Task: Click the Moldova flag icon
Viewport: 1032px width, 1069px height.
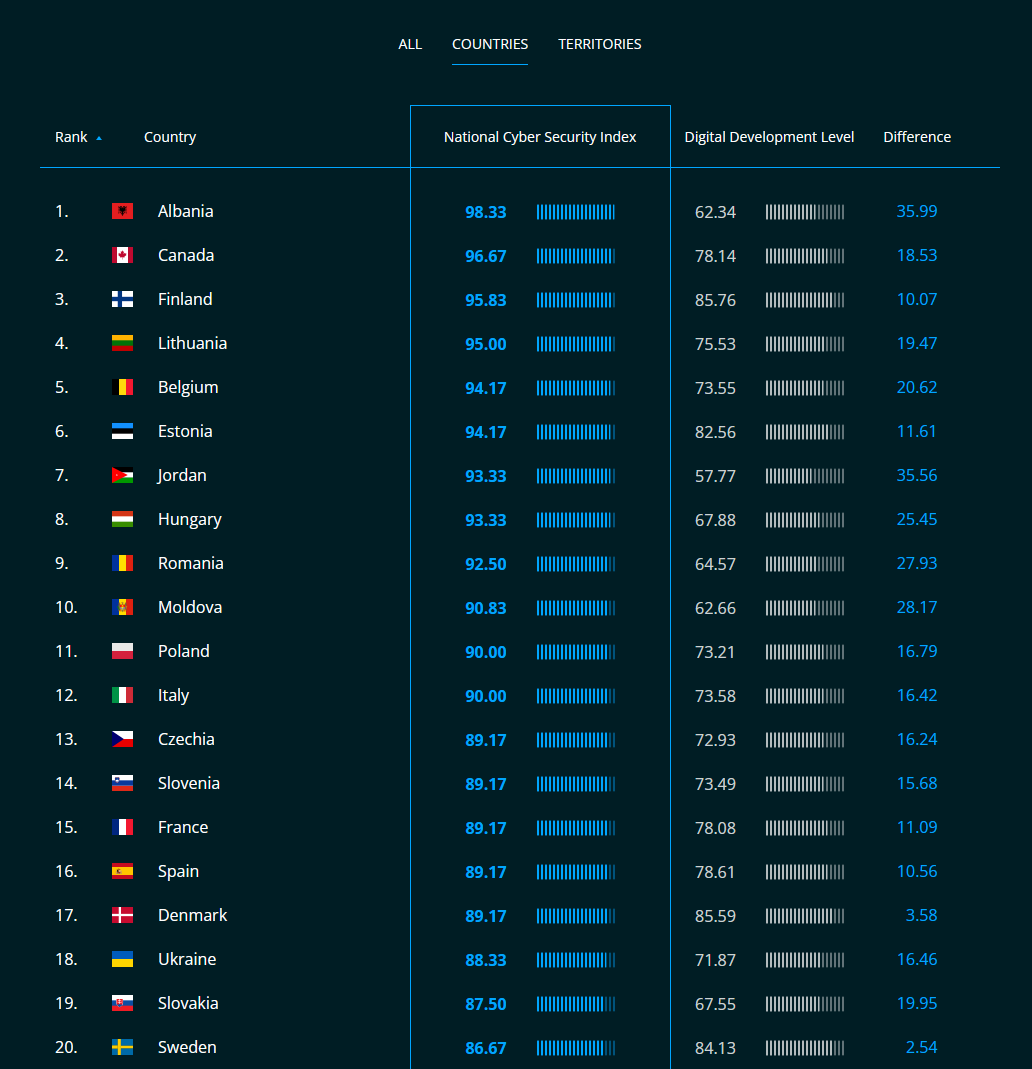Action: (x=122, y=607)
